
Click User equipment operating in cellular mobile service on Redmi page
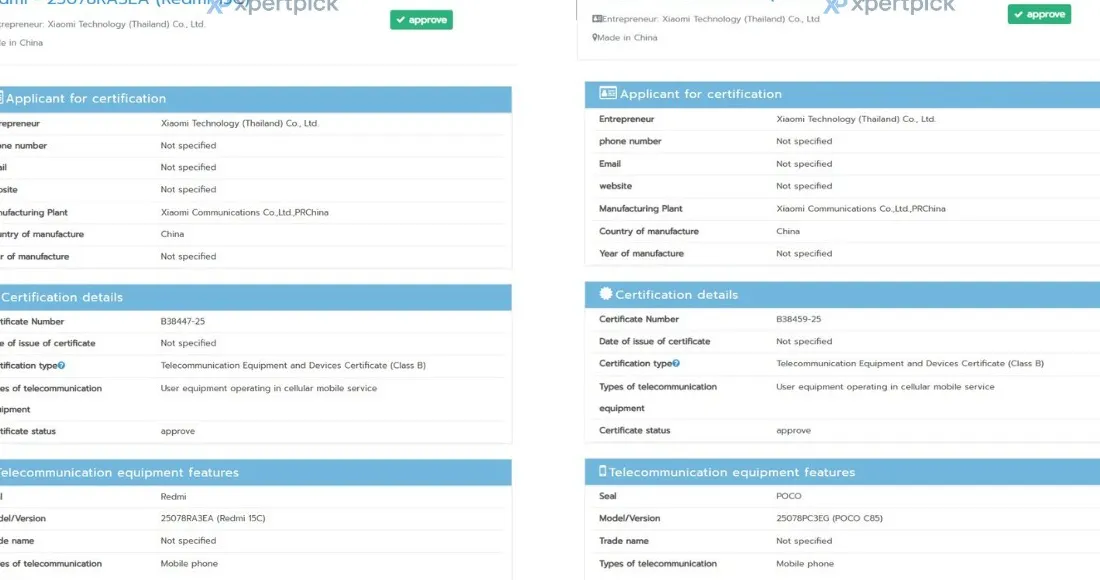click(x=269, y=388)
